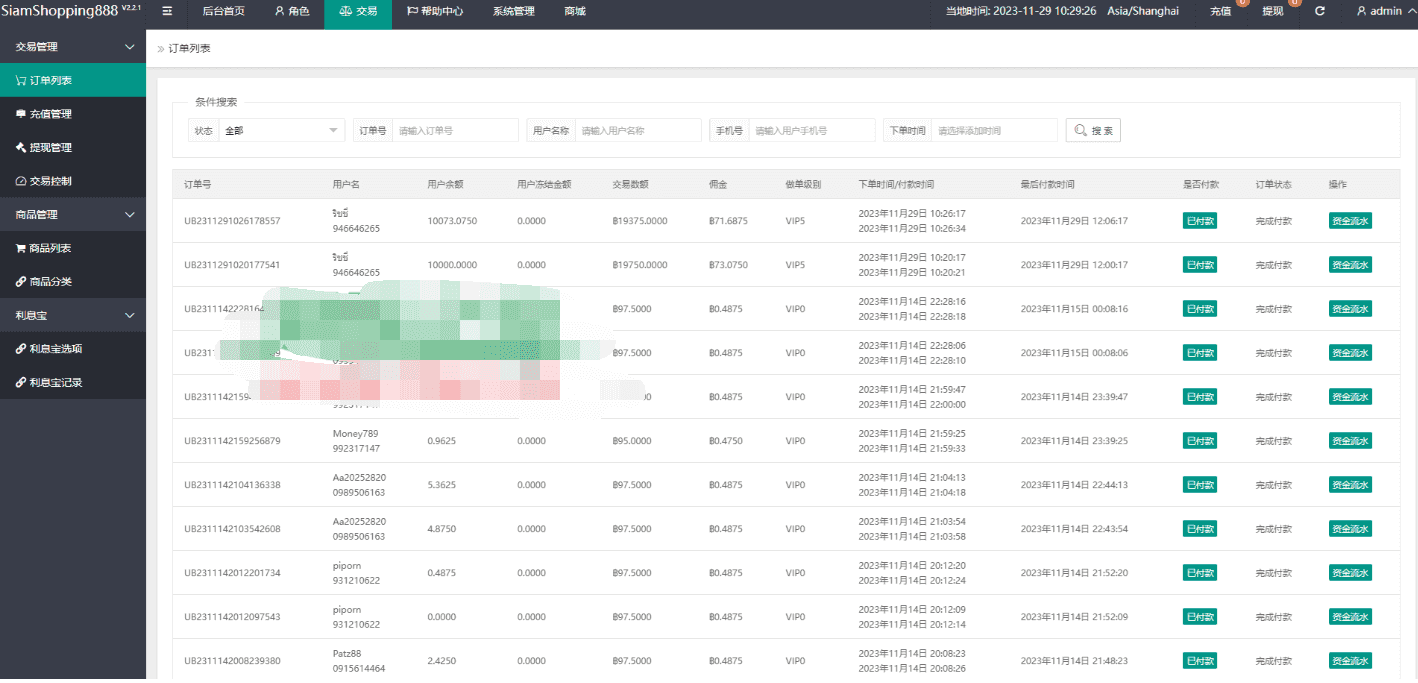Open 商品分类 sidebar link
The image size is (1418, 683).
[50, 282]
